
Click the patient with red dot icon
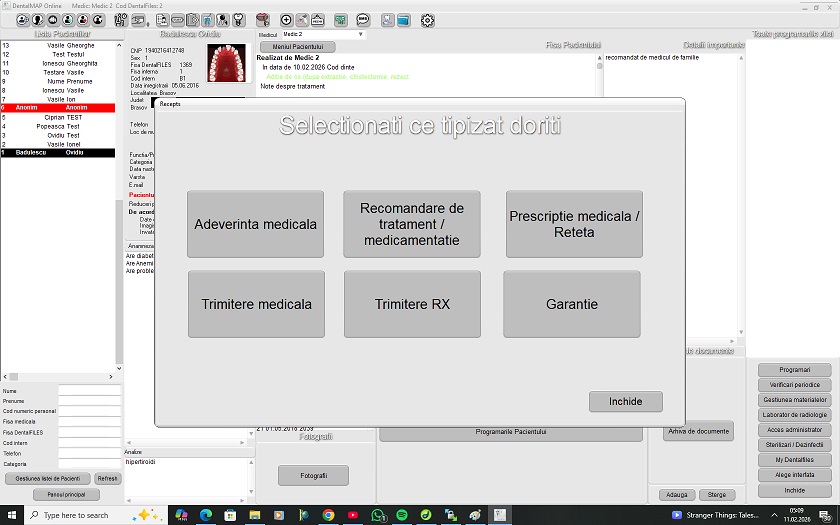pyautogui.click(x=83, y=20)
